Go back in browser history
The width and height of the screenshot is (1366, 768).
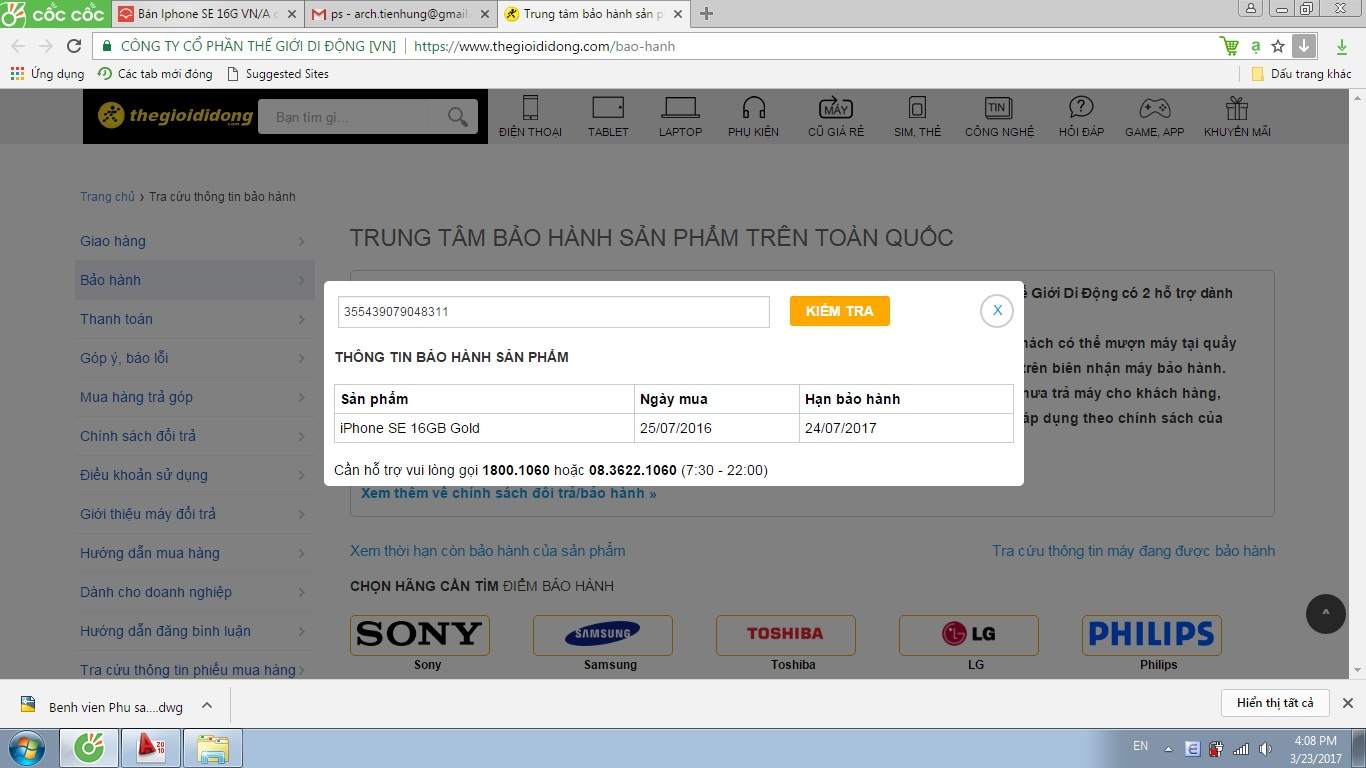tap(18, 46)
